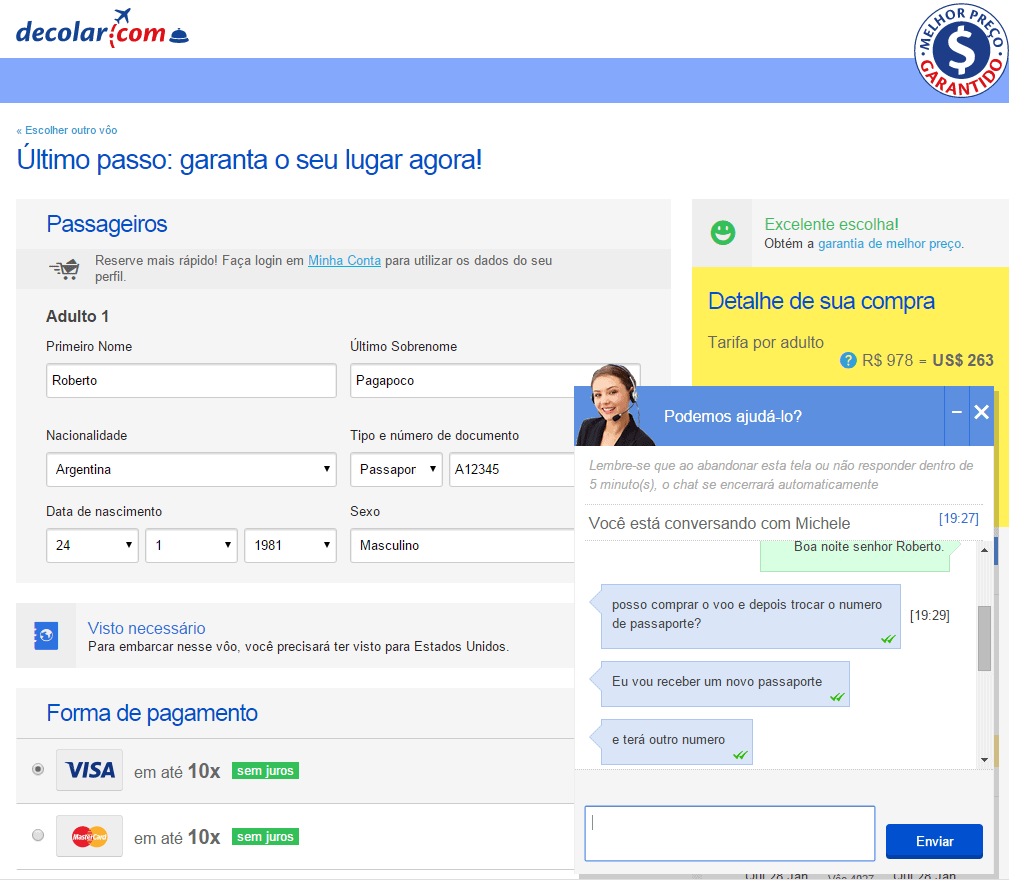Click the Melhor Preço Garantido badge
This screenshot has width=1009, height=880.
(x=961, y=51)
